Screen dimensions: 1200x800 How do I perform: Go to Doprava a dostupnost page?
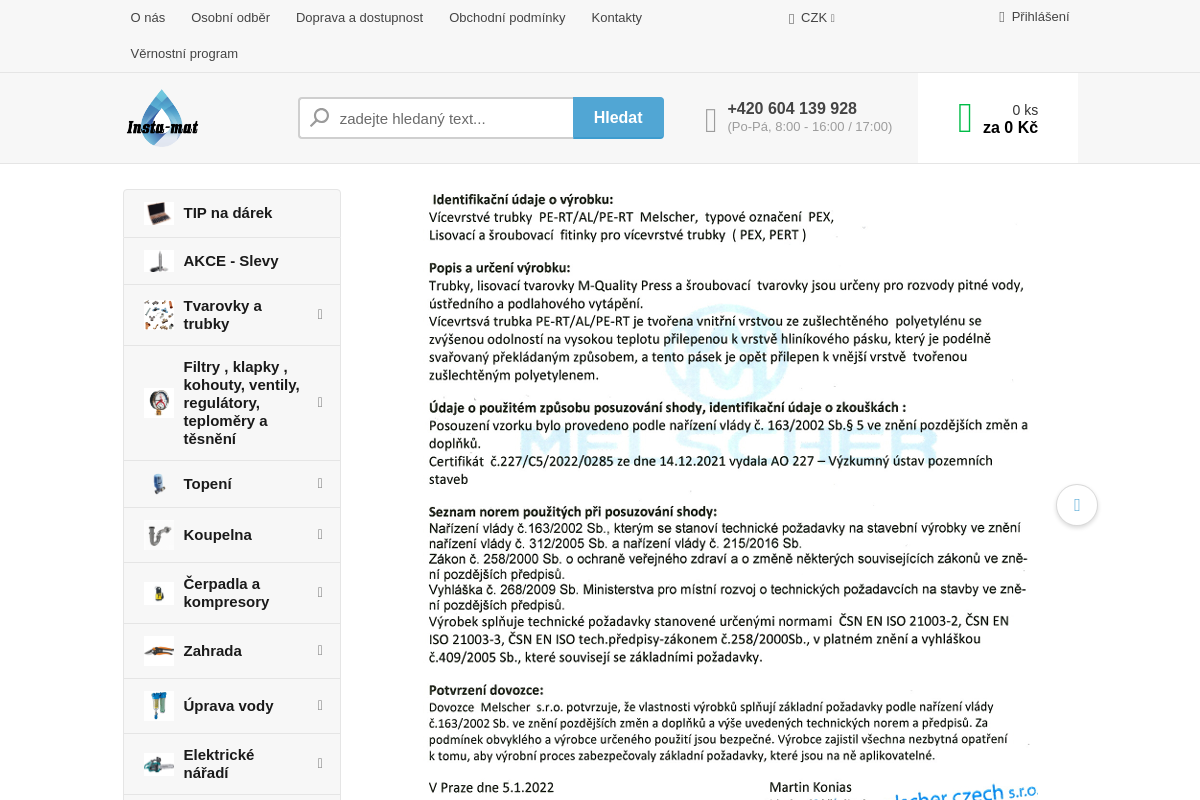(x=359, y=18)
